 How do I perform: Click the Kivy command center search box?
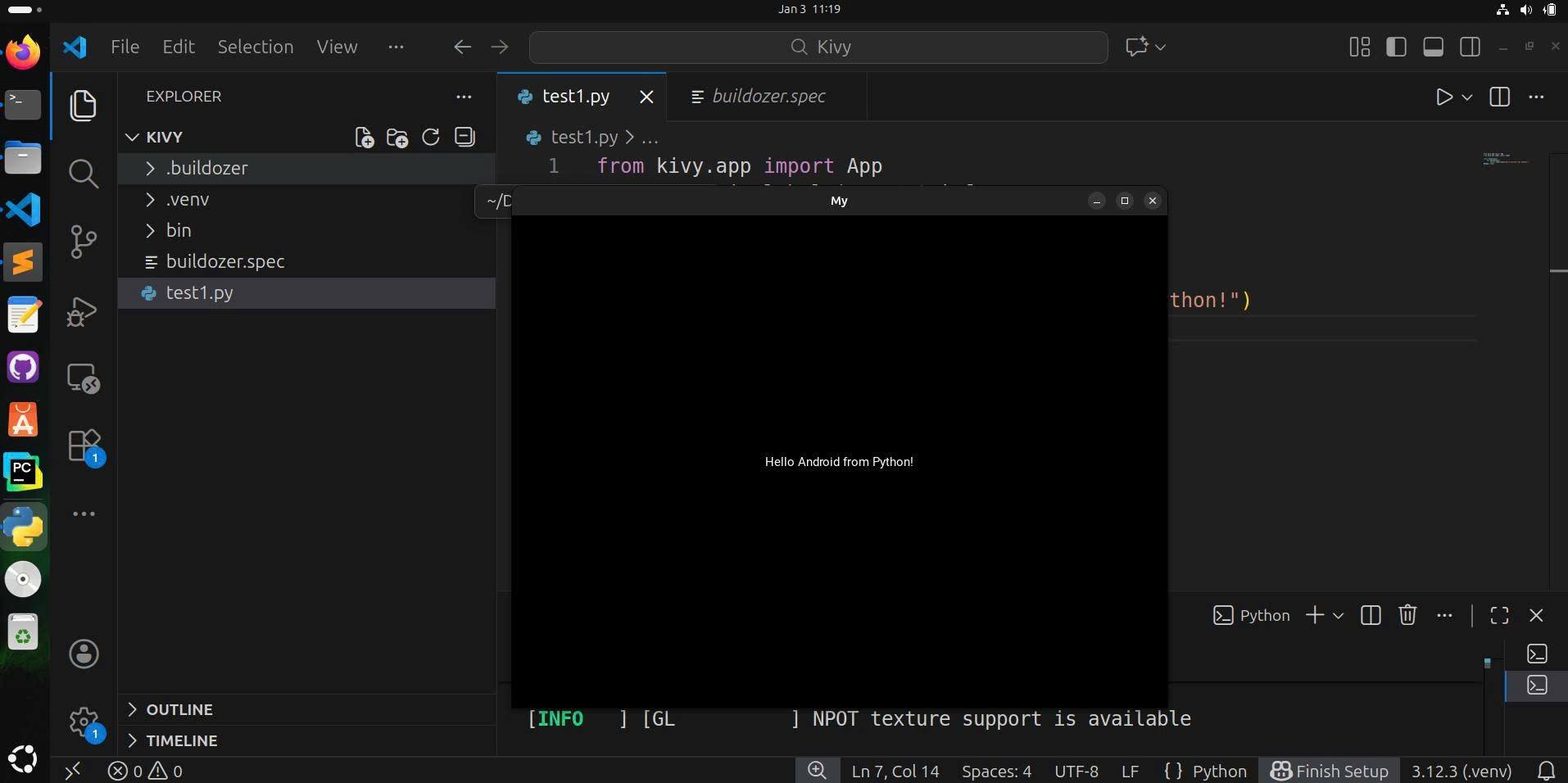(818, 47)
